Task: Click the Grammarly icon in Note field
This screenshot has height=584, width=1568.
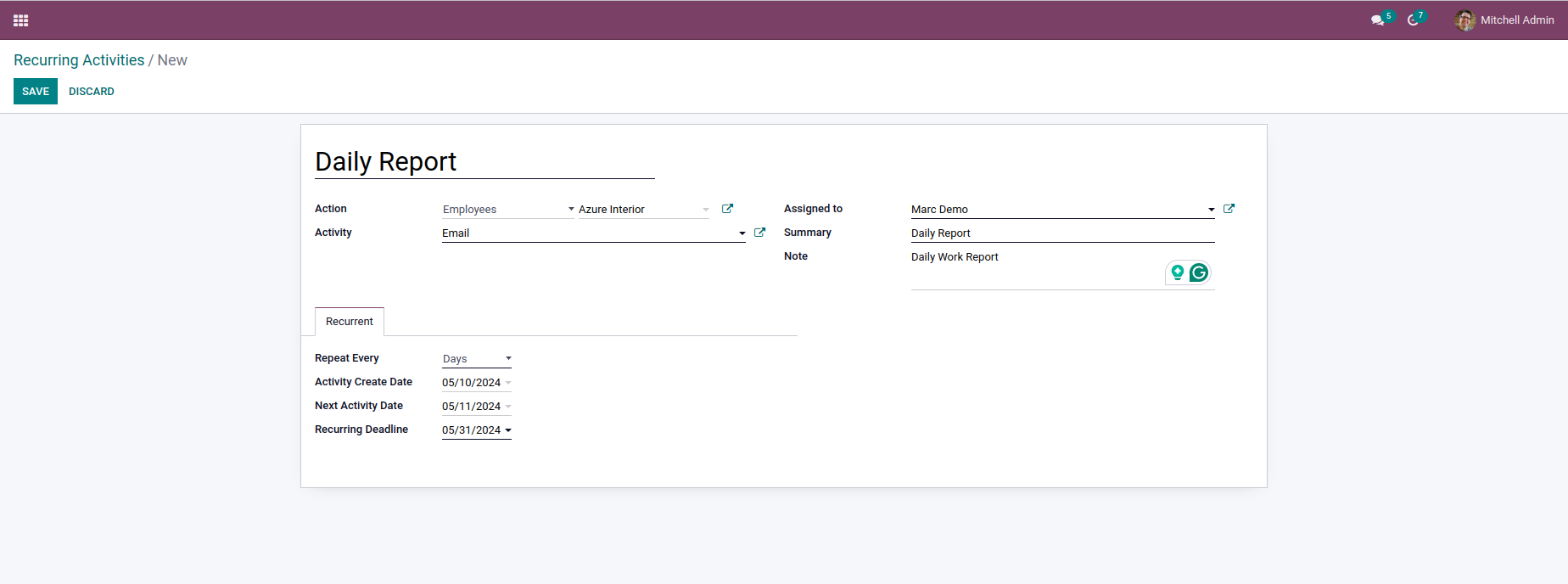Action: pyautogui.click(x=1199, y=272)
